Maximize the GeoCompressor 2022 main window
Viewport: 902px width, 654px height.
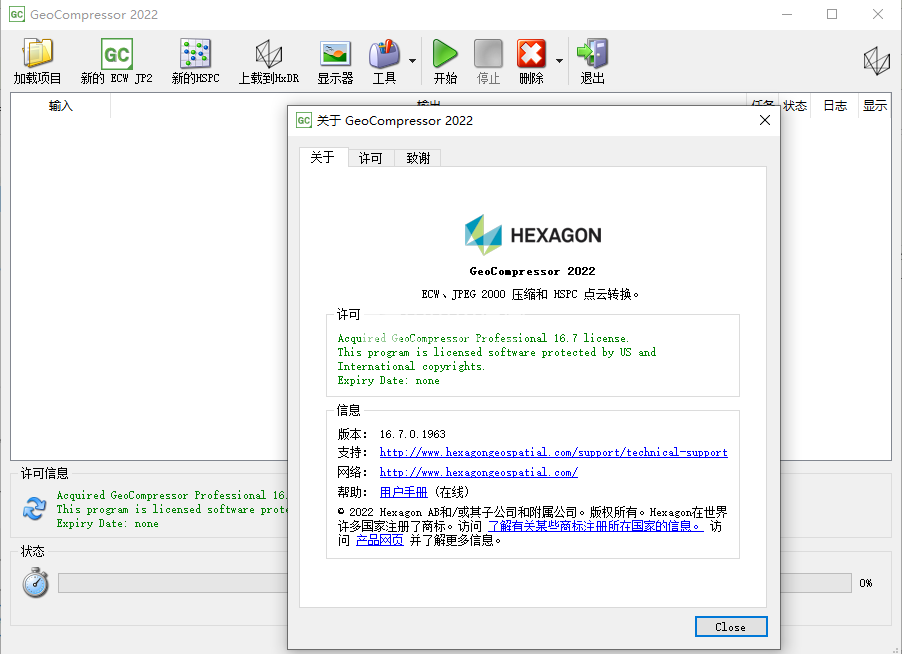[x=832, y=14]
